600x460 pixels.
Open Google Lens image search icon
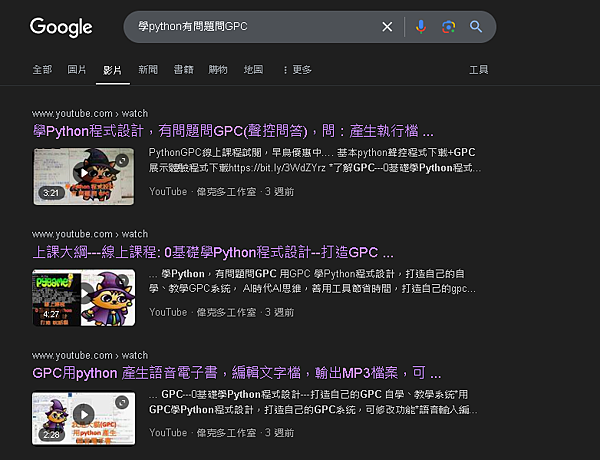pos(448,27)
